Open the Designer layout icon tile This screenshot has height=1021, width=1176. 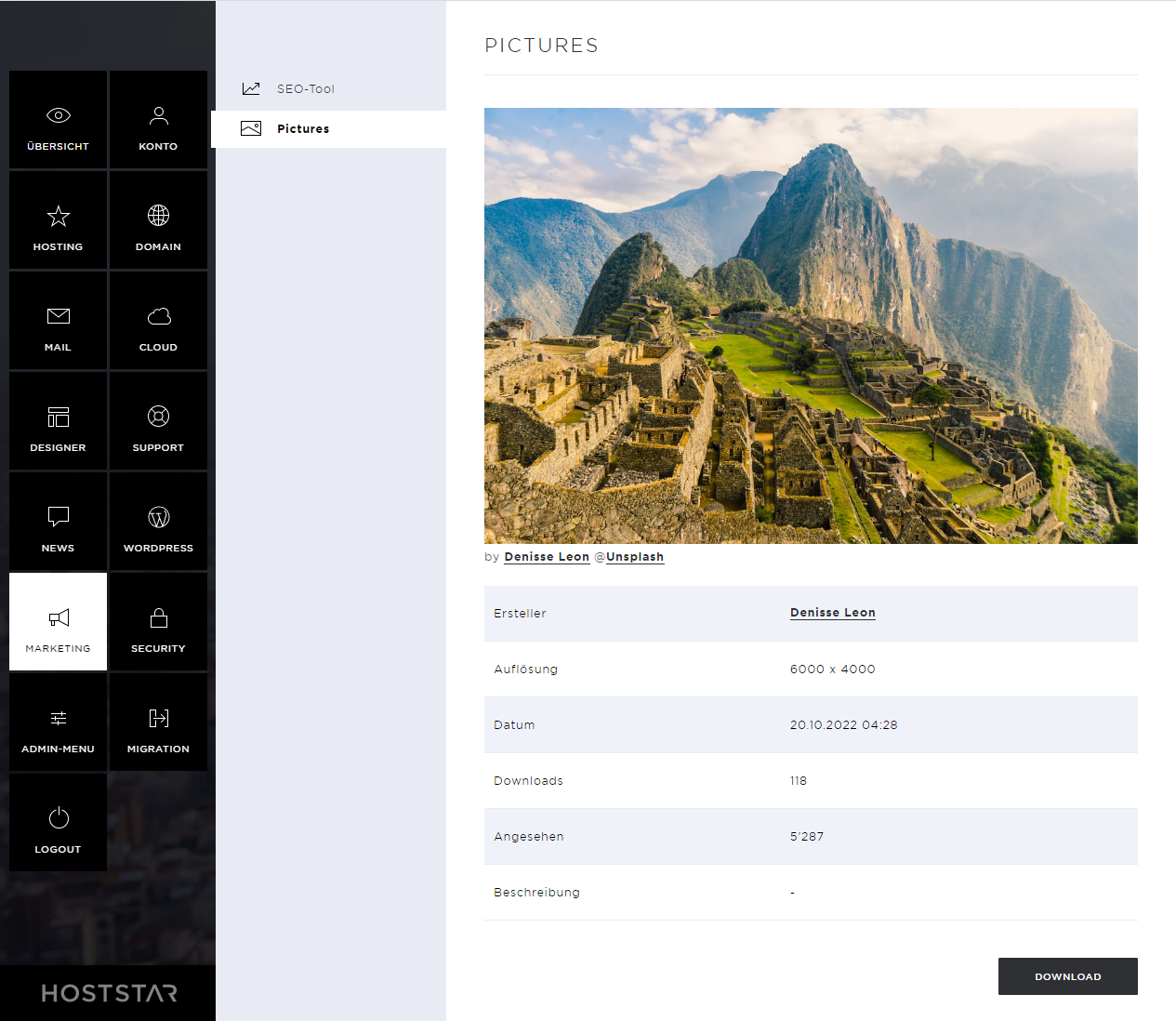58,421
